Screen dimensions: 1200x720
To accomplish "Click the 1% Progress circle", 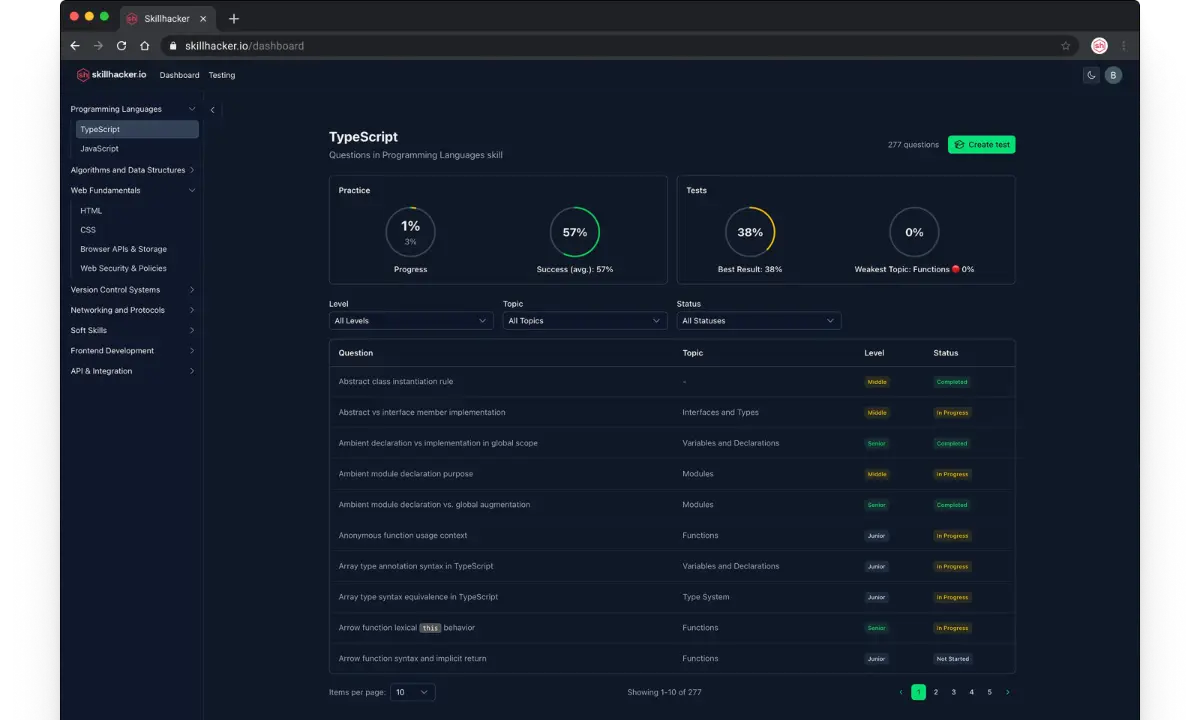I will (x=411, y=232).
